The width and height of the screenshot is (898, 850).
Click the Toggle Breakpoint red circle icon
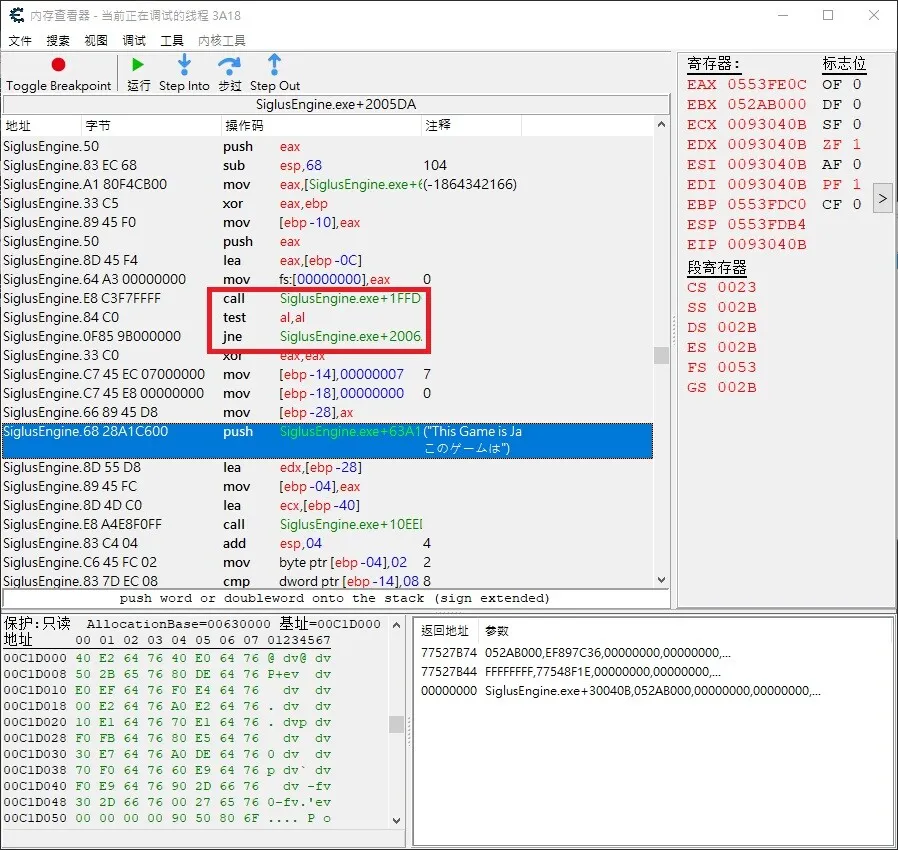[58, 65]
